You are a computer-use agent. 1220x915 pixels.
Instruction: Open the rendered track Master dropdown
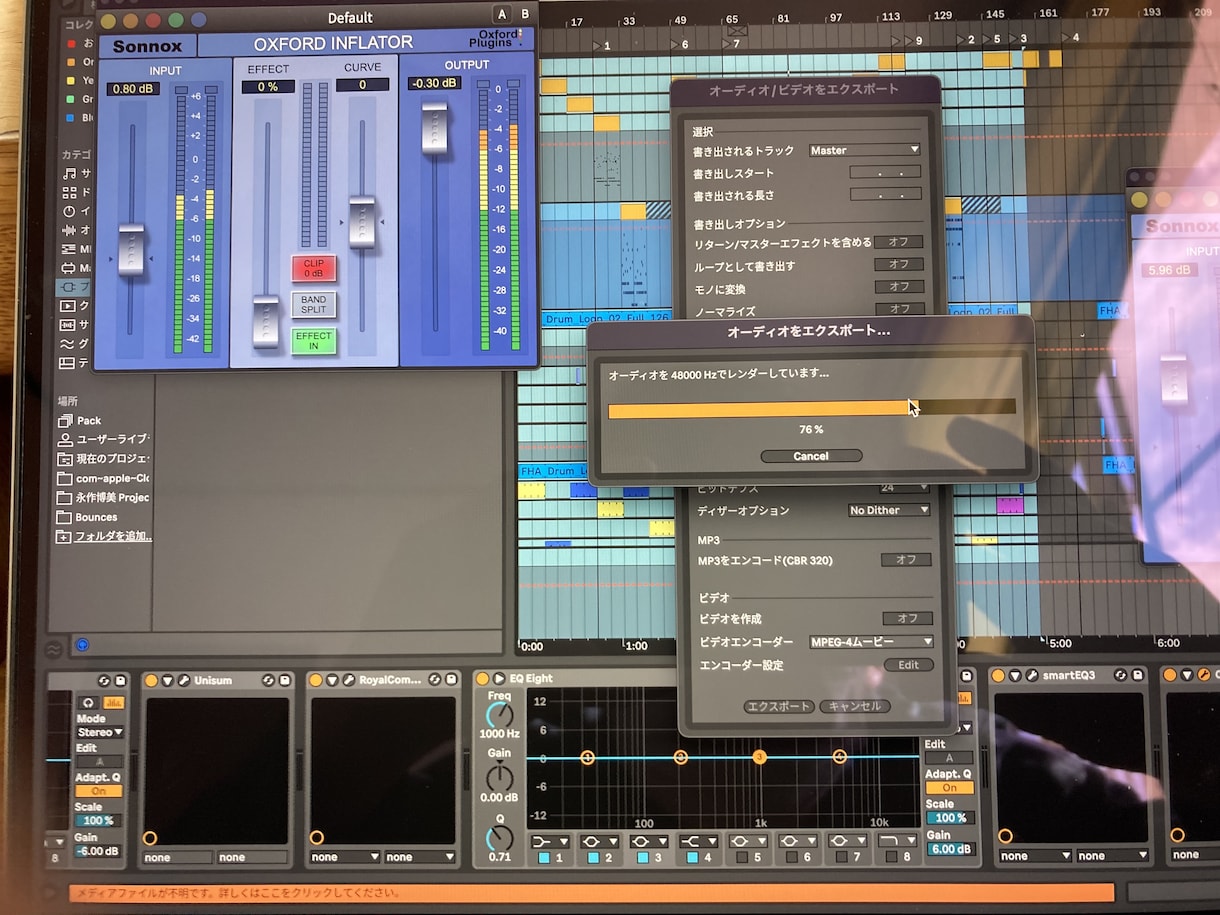pos(864,150)
